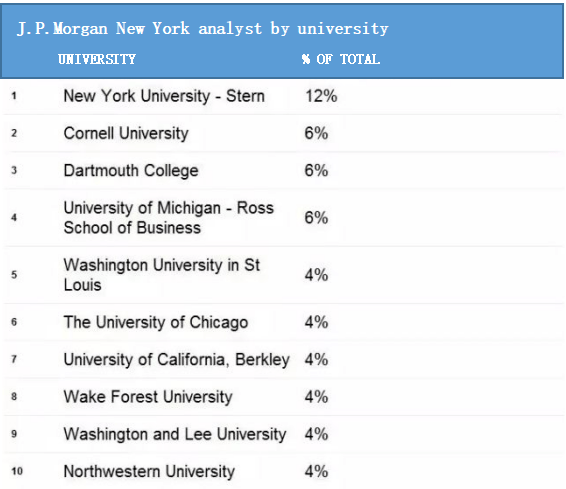This screenshot has height=489, width=566.
Task: Click the UNIVERSITY column header
Action: pyautogui.click(x=97, y=59)
